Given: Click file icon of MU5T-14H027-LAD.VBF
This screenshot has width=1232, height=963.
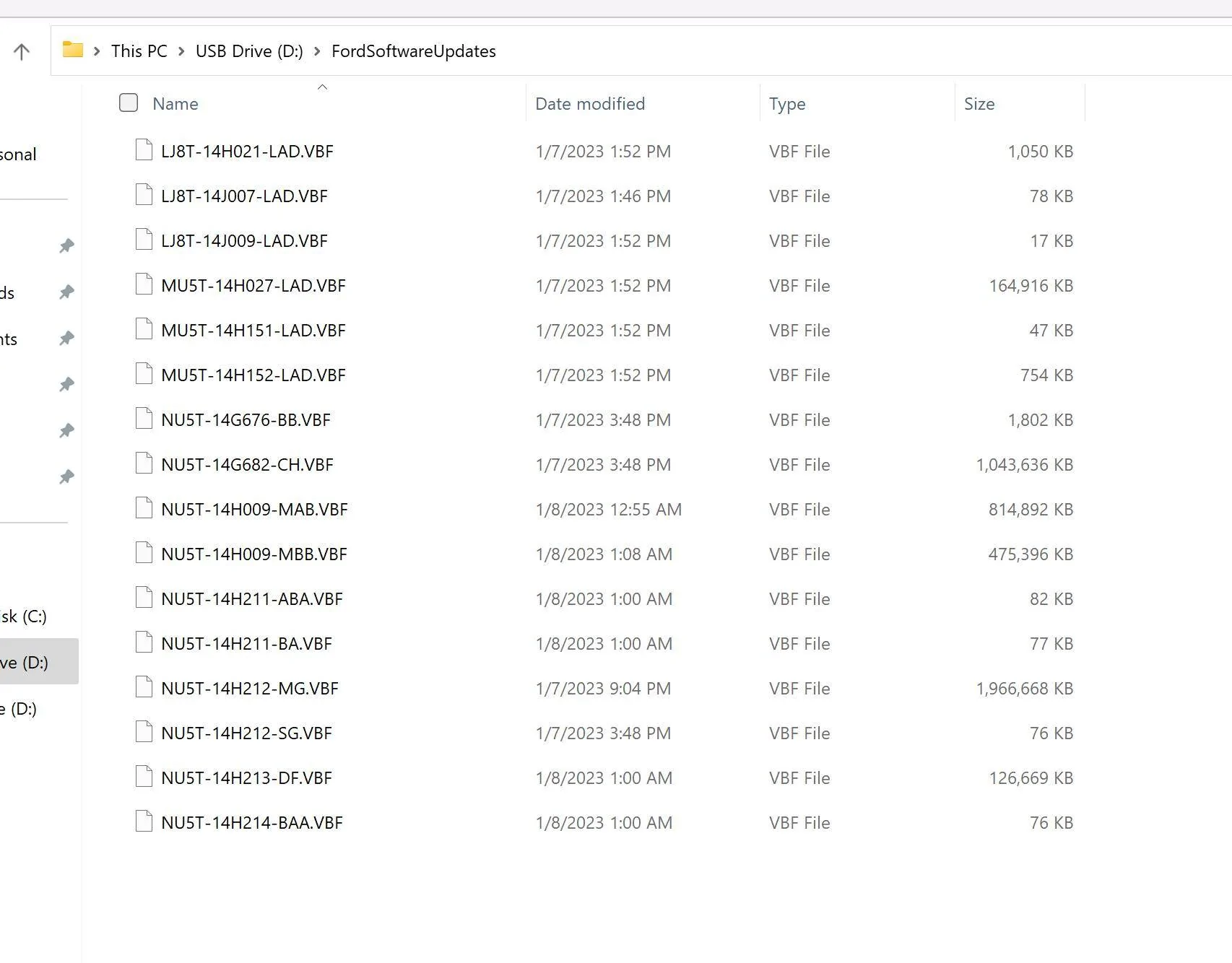Looking at the screenshot, I should point(144,284).
